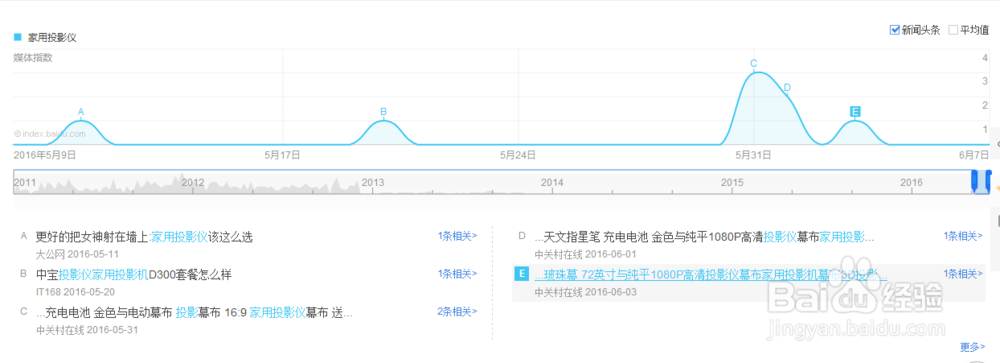Click source text 中关村在线 2016-06-01

pos(585,254)
